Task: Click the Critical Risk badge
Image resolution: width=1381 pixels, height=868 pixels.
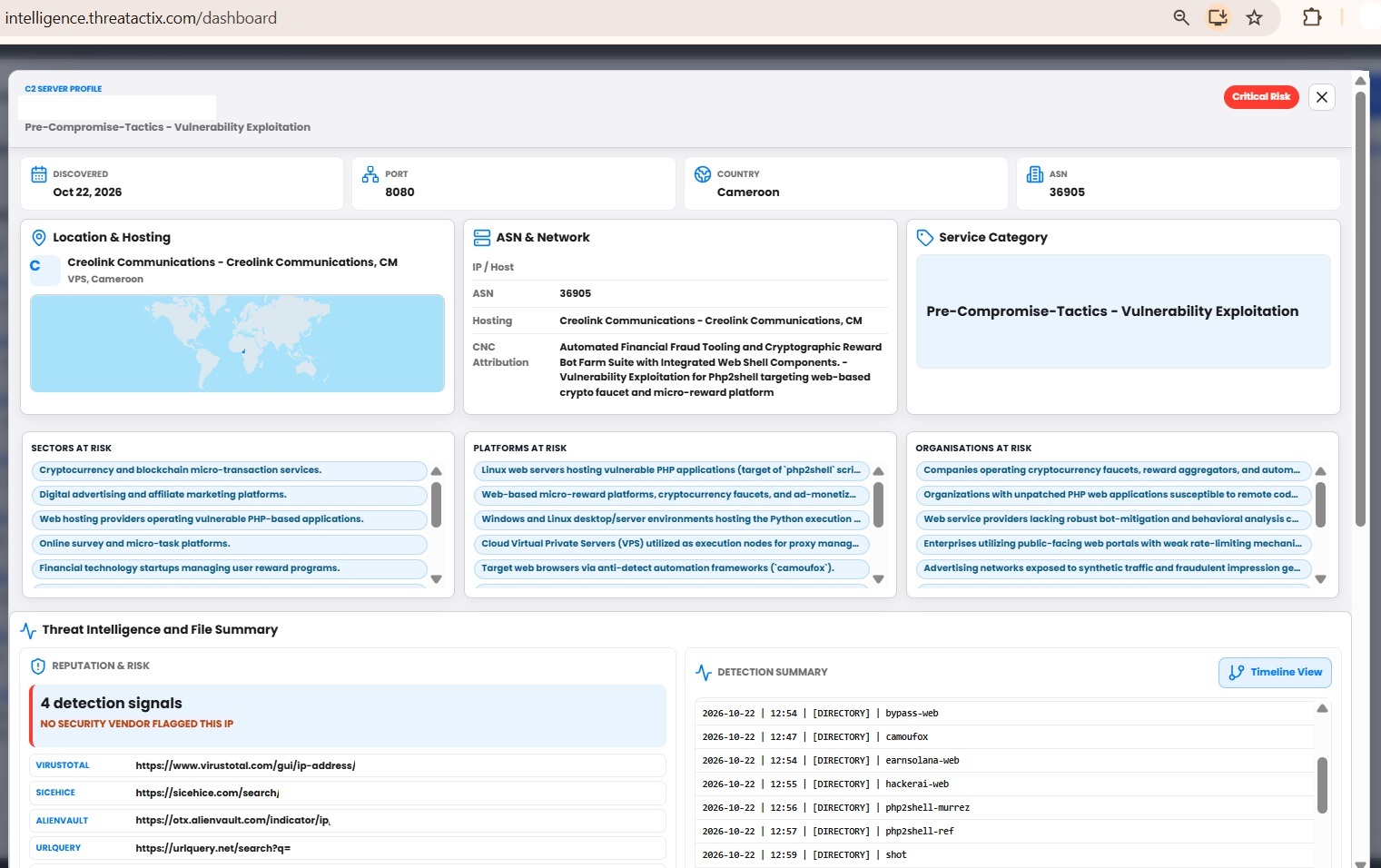Action: [1261, 96]
